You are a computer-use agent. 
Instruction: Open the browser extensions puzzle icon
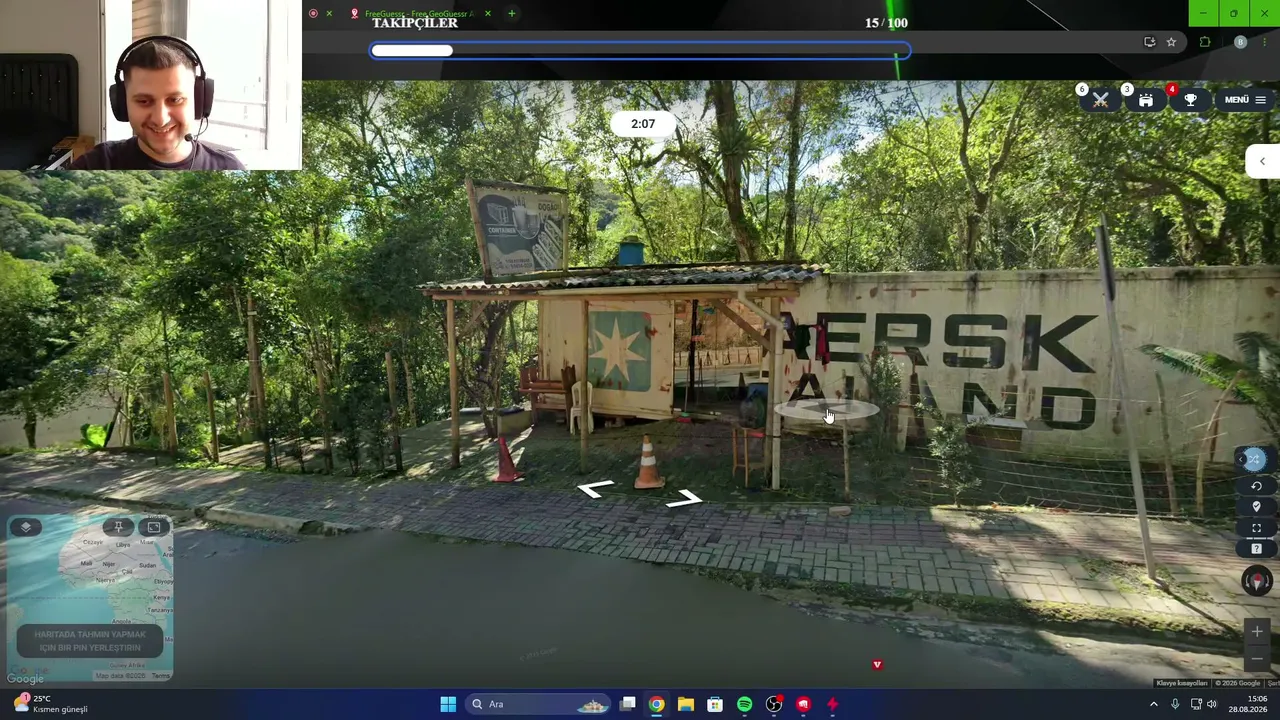[1205, 42]
